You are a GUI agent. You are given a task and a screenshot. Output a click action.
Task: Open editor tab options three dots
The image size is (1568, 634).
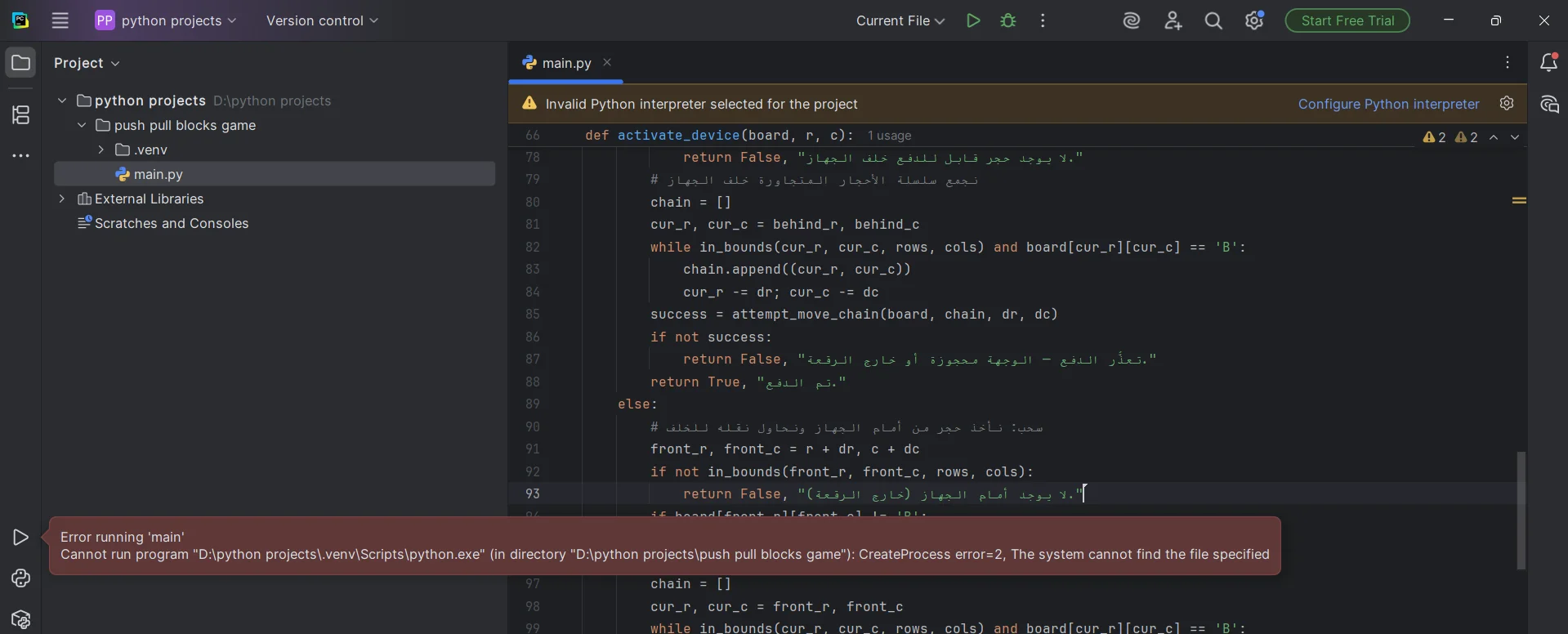click(x=1508, y=62)
